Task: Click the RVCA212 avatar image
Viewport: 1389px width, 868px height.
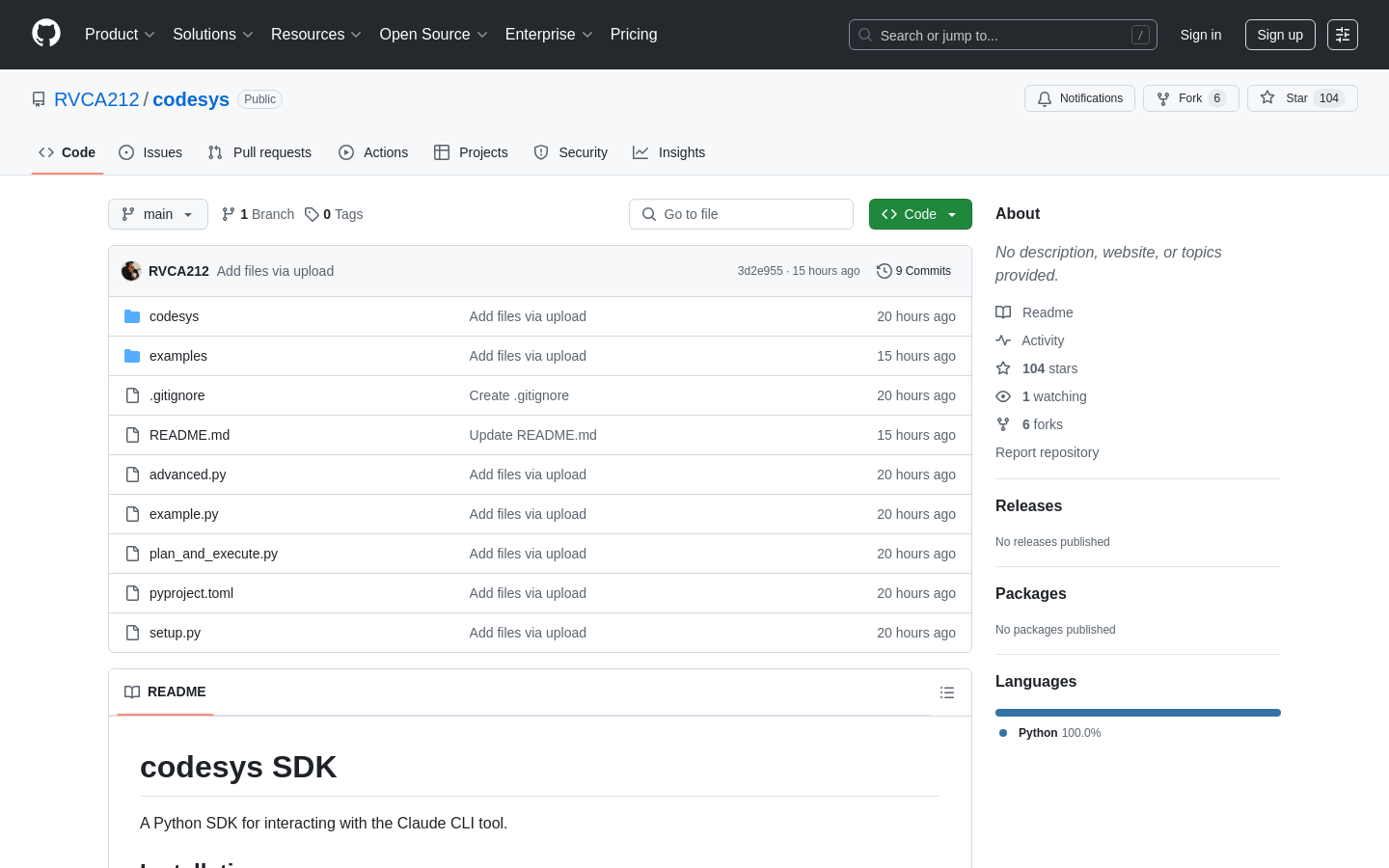Action: click(131, 271)
